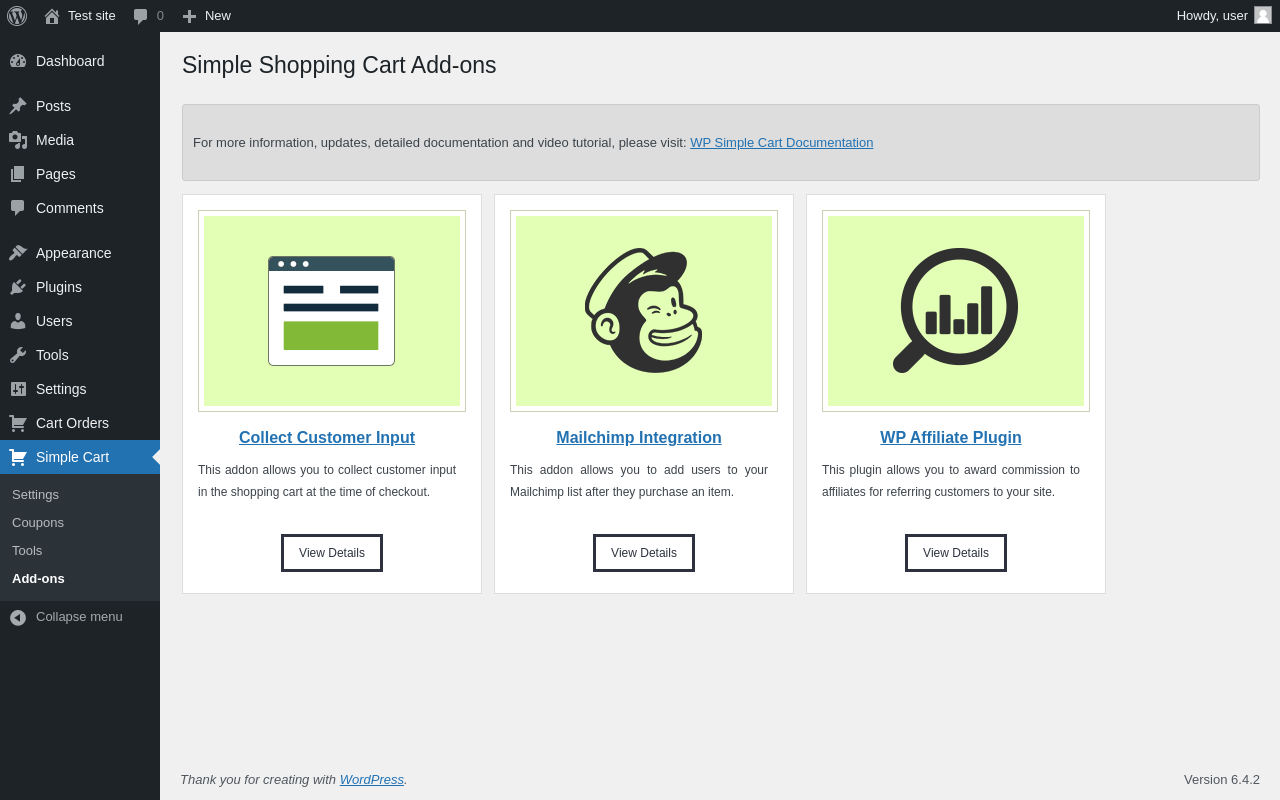The width and height of the screenshot is (1280, 800).
Task: Open Dashboard from the sidebar
Action: [70, 61]
